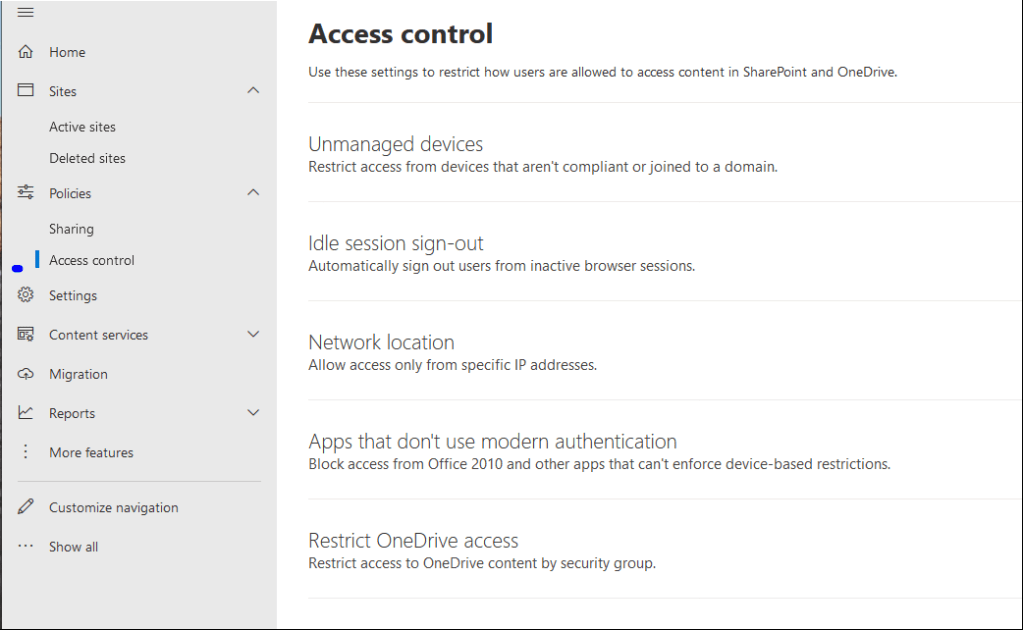Click the Policies sliders icon

pyautogui.click(x=26, y=193)
